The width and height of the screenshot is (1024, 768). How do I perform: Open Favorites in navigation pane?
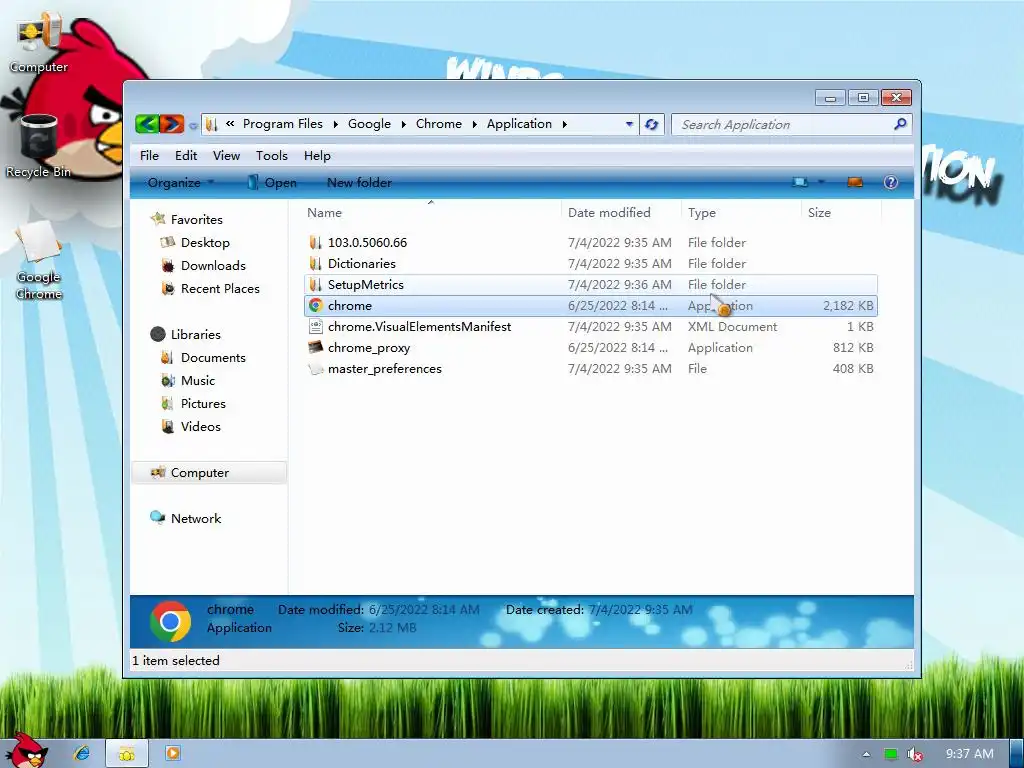(x=186, y=219)
